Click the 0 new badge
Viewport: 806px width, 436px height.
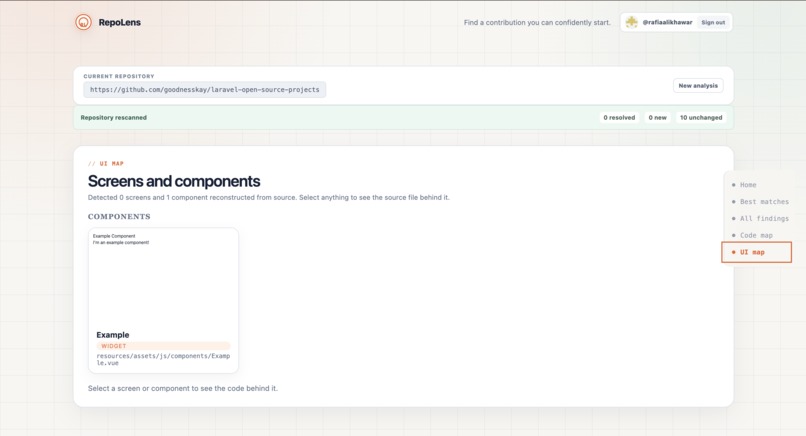click(657, 117)
